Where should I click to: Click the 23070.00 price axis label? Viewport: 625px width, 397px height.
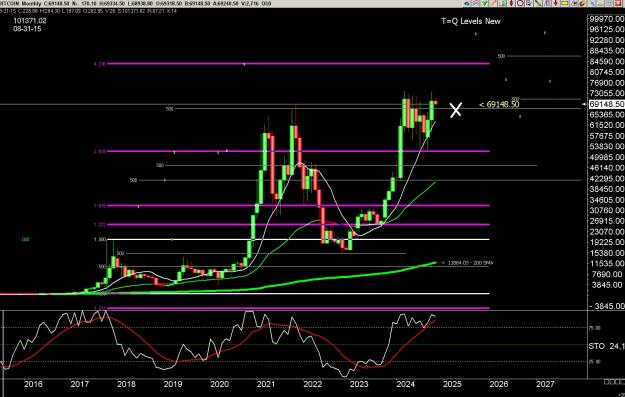[607, 232]
